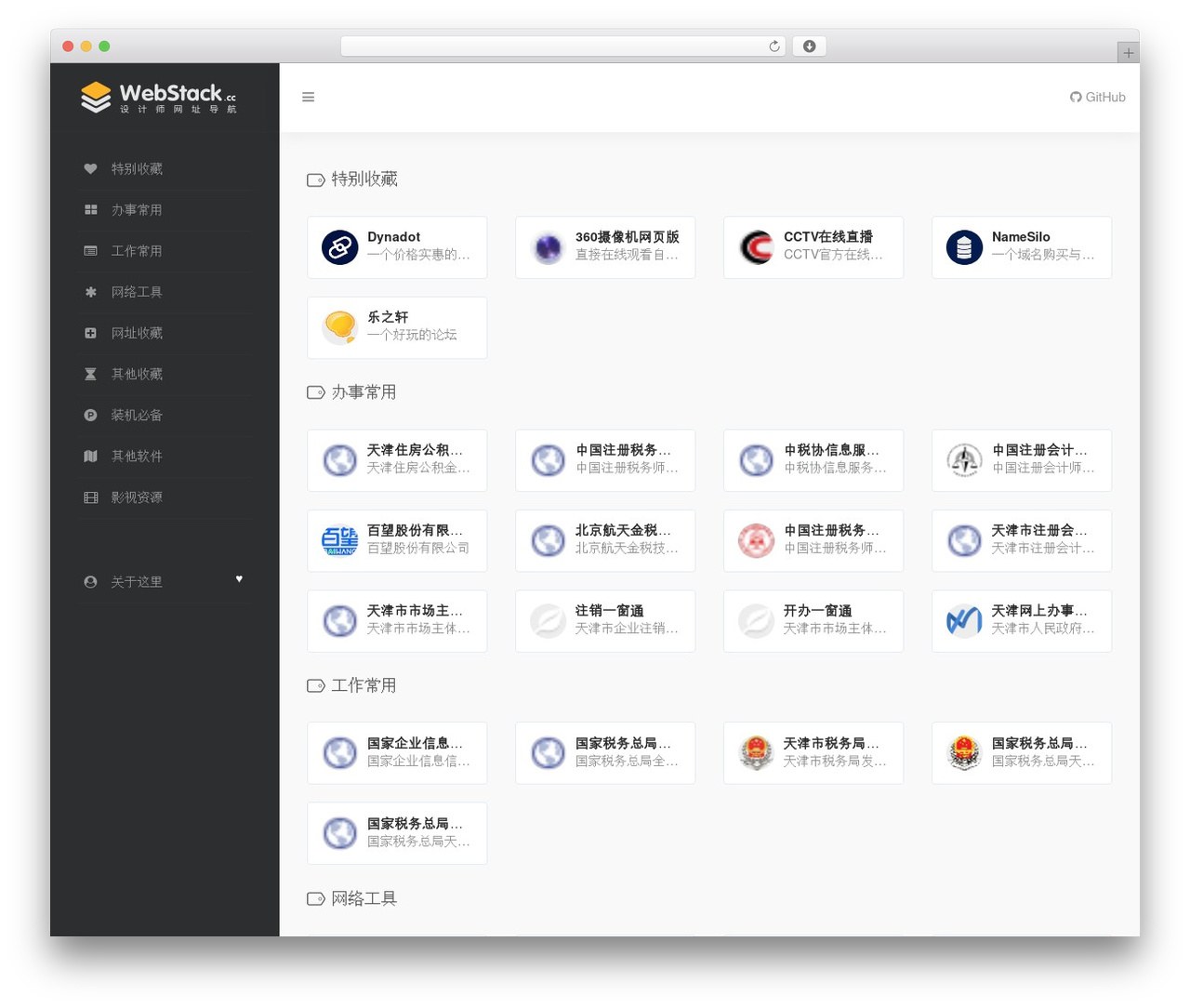
Task: Open the 360摄像机网页版 card icon
Action: (549, 247)
